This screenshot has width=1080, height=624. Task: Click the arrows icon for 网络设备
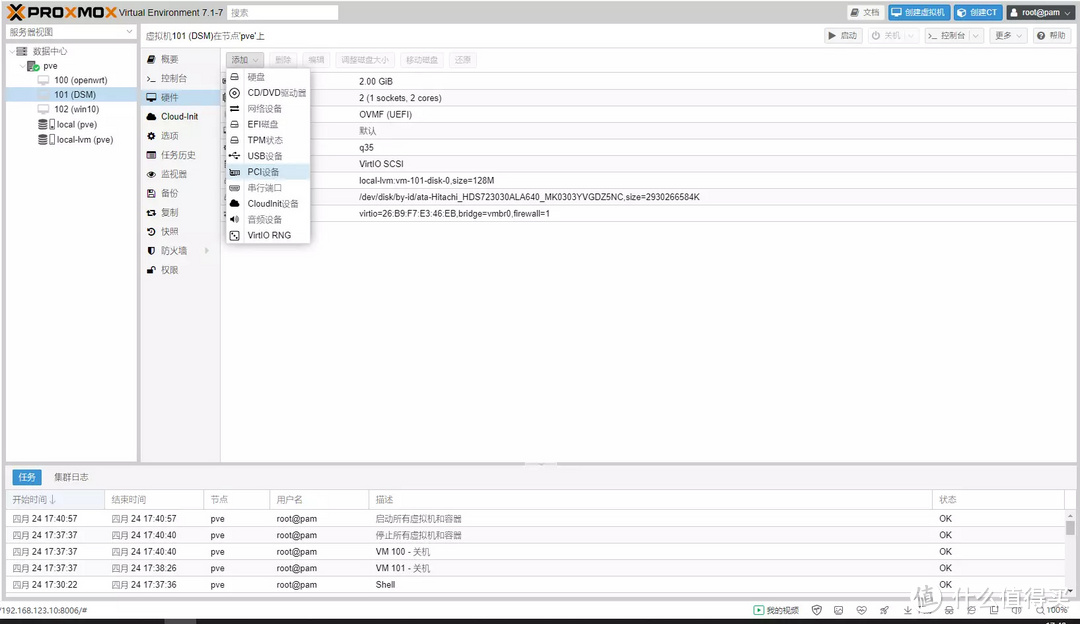click(x=234, y=108)
